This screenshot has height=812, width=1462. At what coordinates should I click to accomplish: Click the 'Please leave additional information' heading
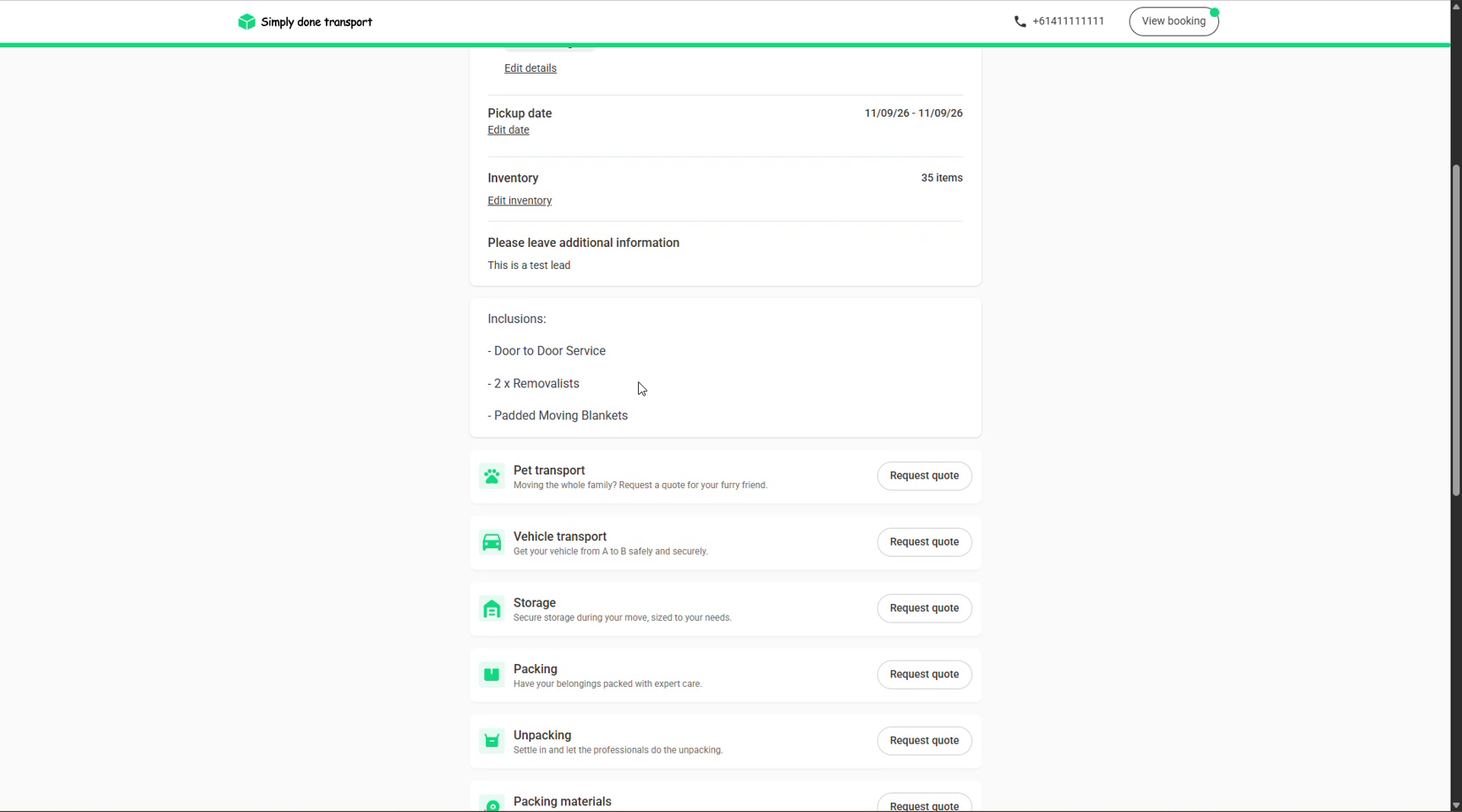[x=584, y=243]
